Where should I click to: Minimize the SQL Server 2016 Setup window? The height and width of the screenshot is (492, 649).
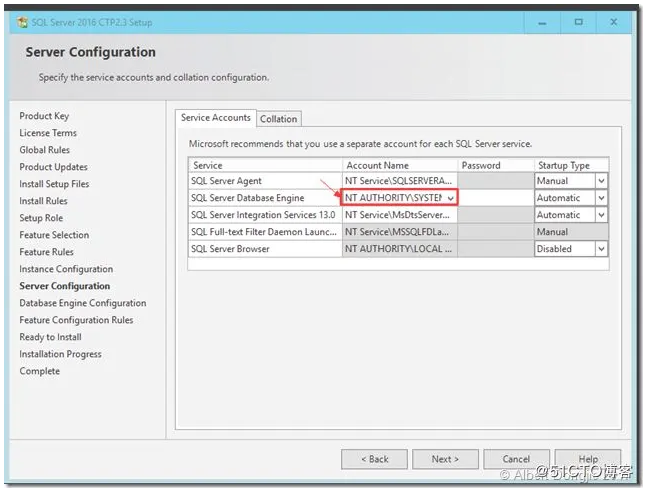(x=542, y=23)
